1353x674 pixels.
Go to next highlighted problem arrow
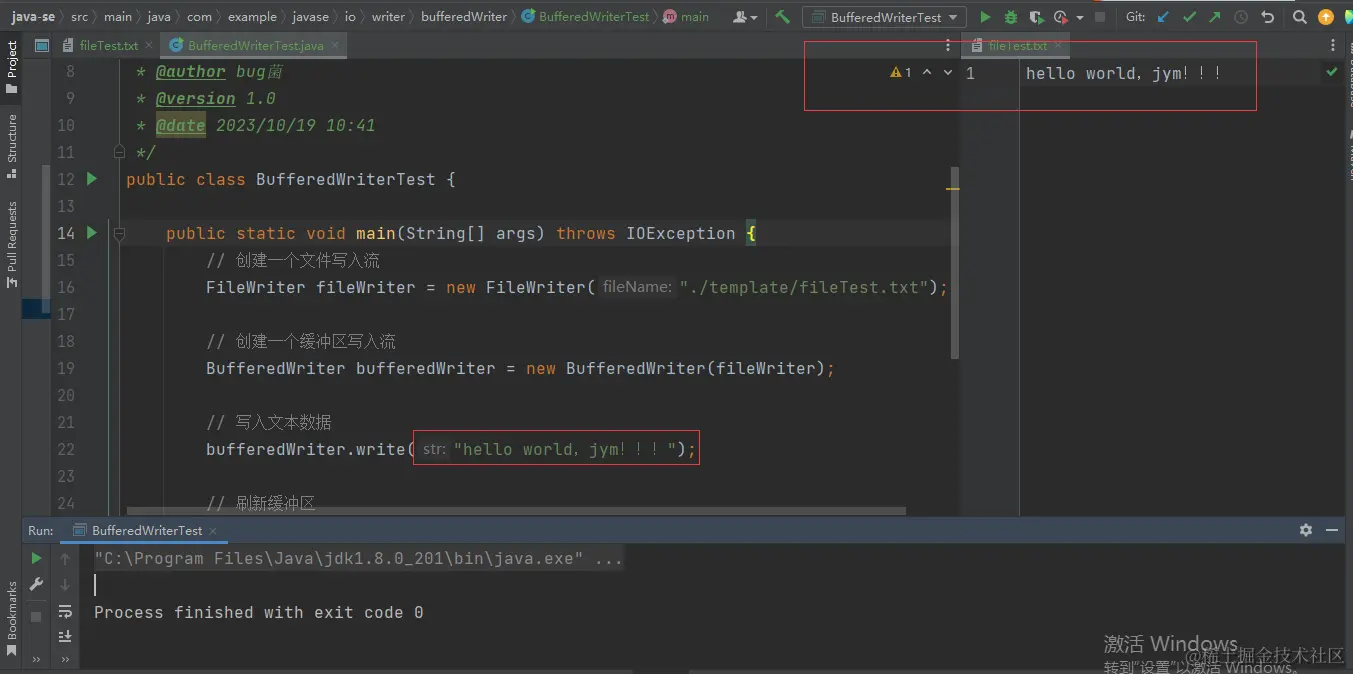[948, 73]
